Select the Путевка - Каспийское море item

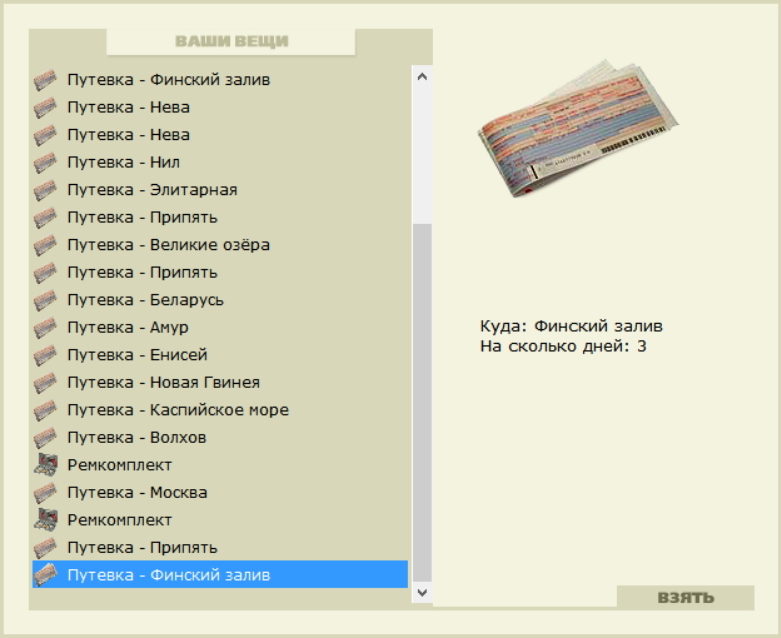(220, 410)
